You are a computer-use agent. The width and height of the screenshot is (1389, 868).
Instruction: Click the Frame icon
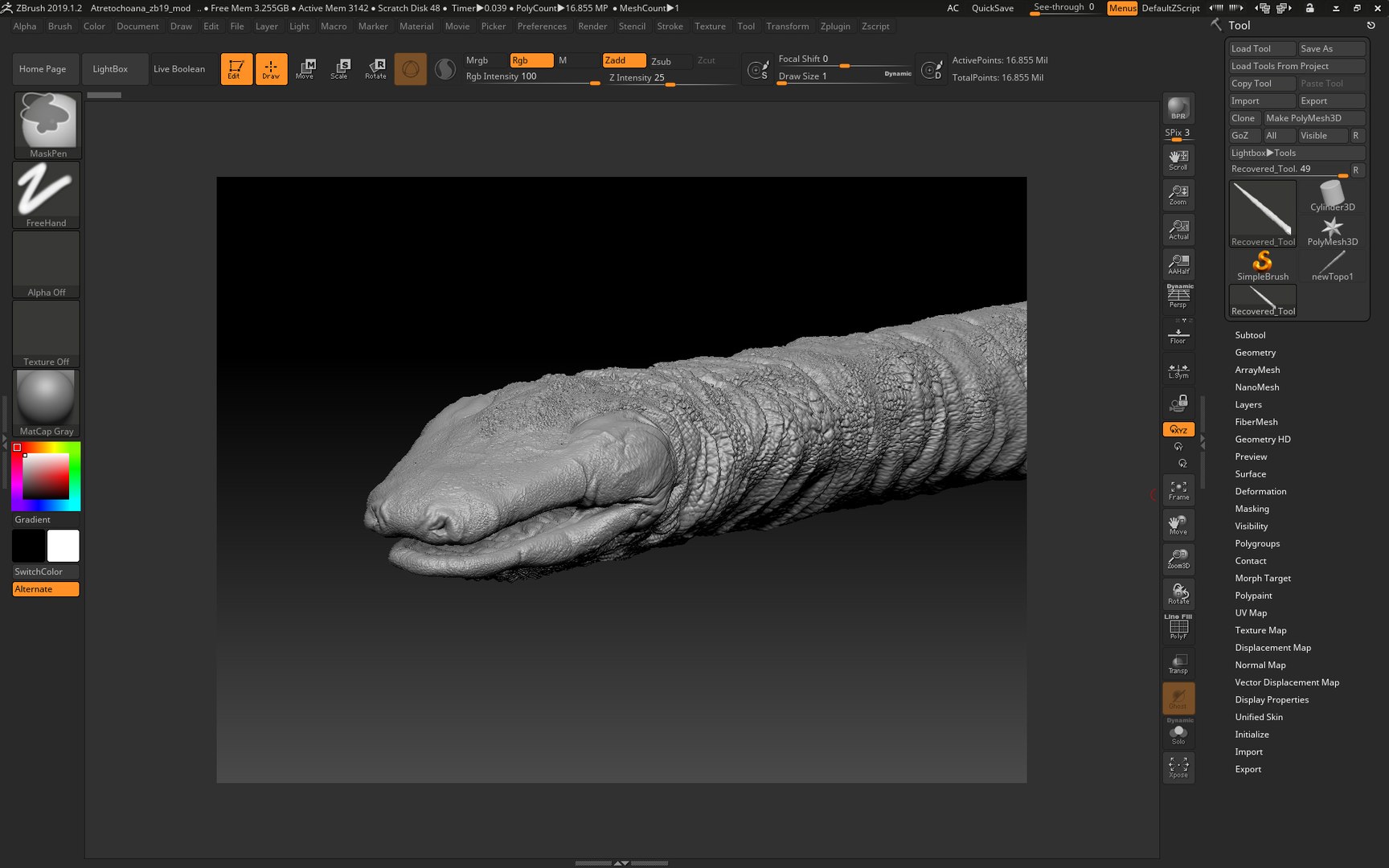pyautogui.click(x=1178, y=490)
